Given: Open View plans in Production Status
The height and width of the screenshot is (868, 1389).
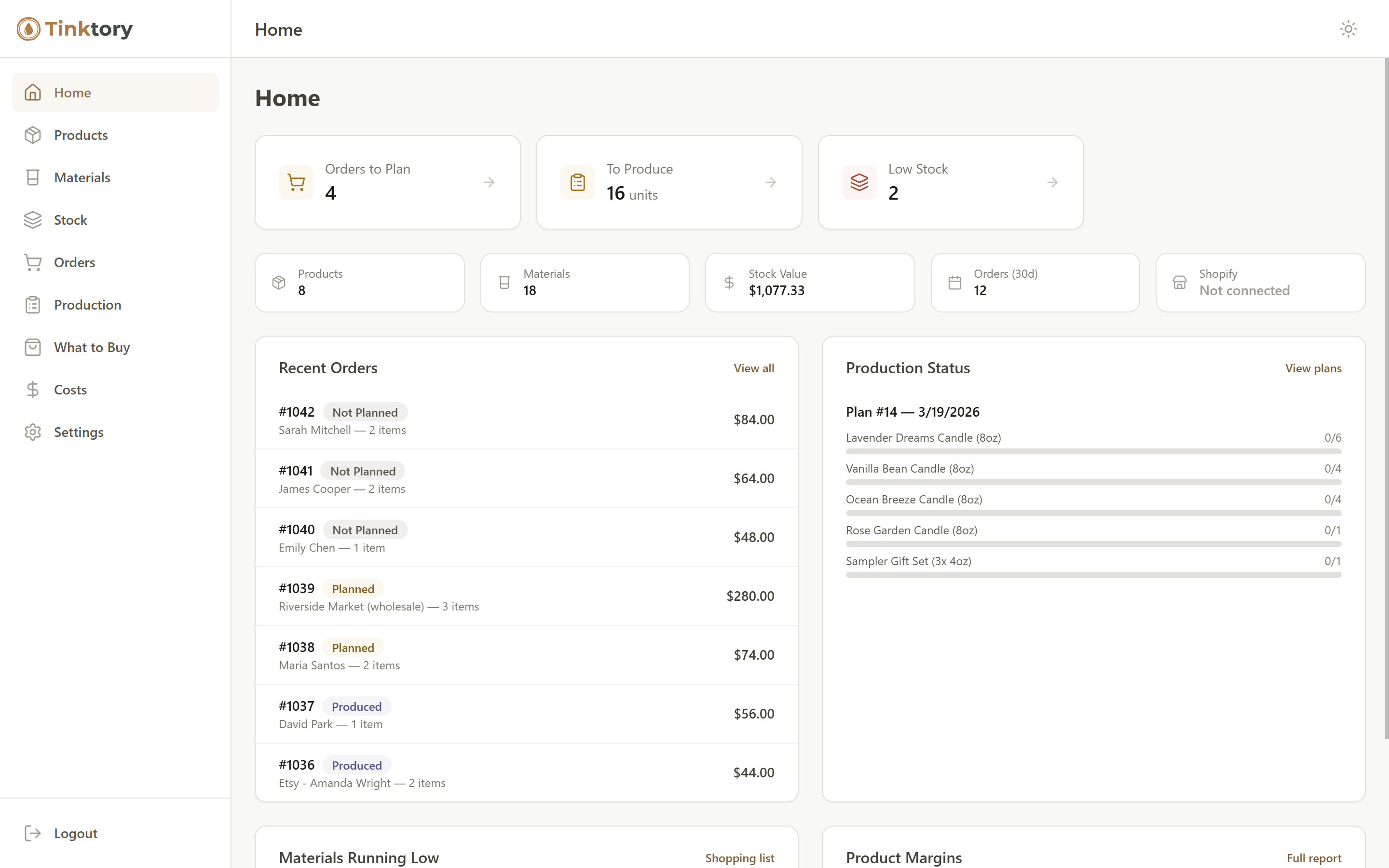Looking at the screenshot, I should tap(1313, 368).
